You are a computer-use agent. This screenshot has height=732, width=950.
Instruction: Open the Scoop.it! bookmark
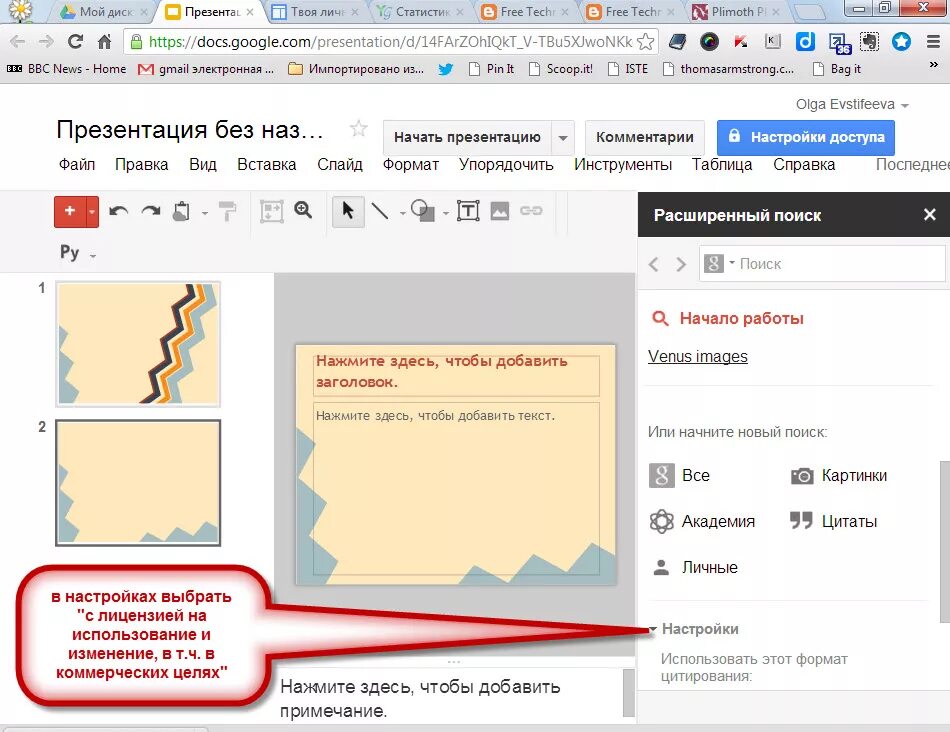[560, 69]
